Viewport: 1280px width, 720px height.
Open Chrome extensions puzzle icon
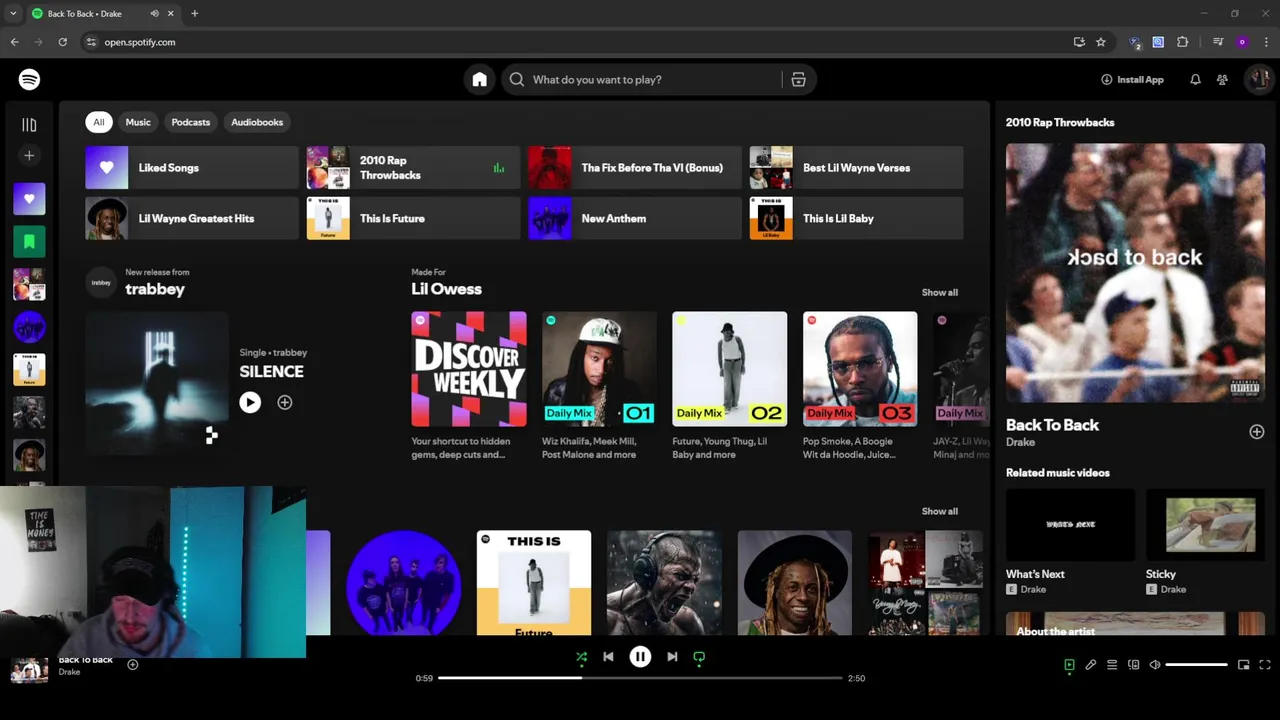[x=1183, y=42]
